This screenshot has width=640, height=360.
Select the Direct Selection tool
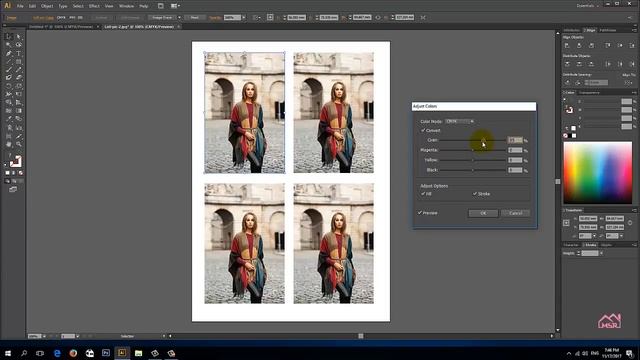(x=18, y=37)
